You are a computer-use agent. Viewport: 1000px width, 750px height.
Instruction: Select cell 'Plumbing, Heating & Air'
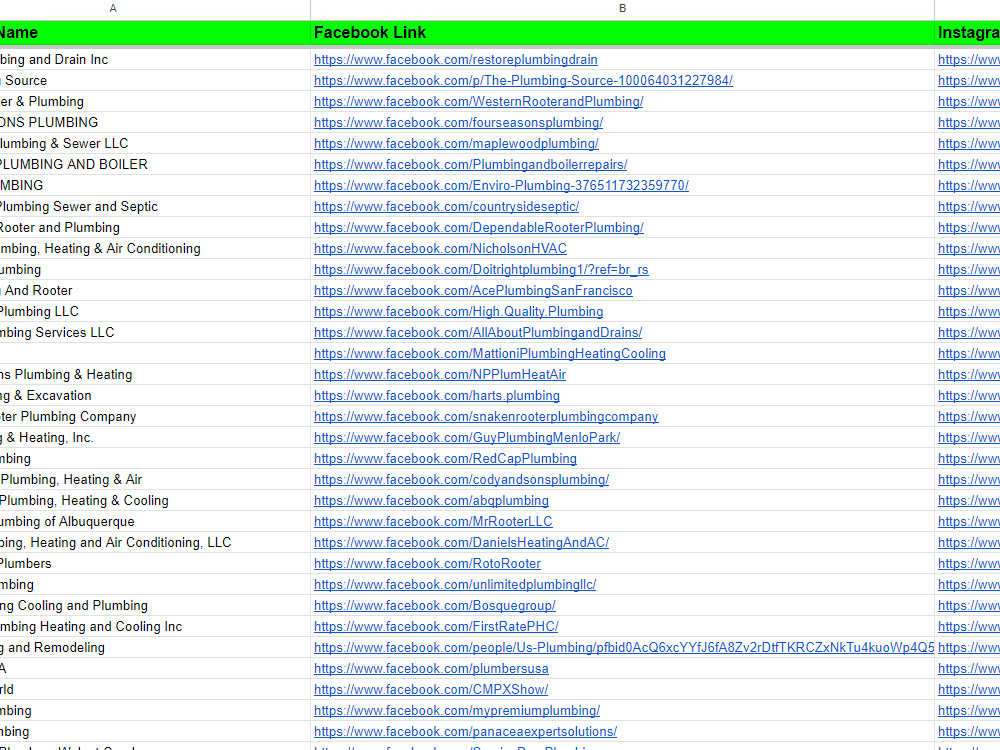pyautogui.click(x=155, y=480)
